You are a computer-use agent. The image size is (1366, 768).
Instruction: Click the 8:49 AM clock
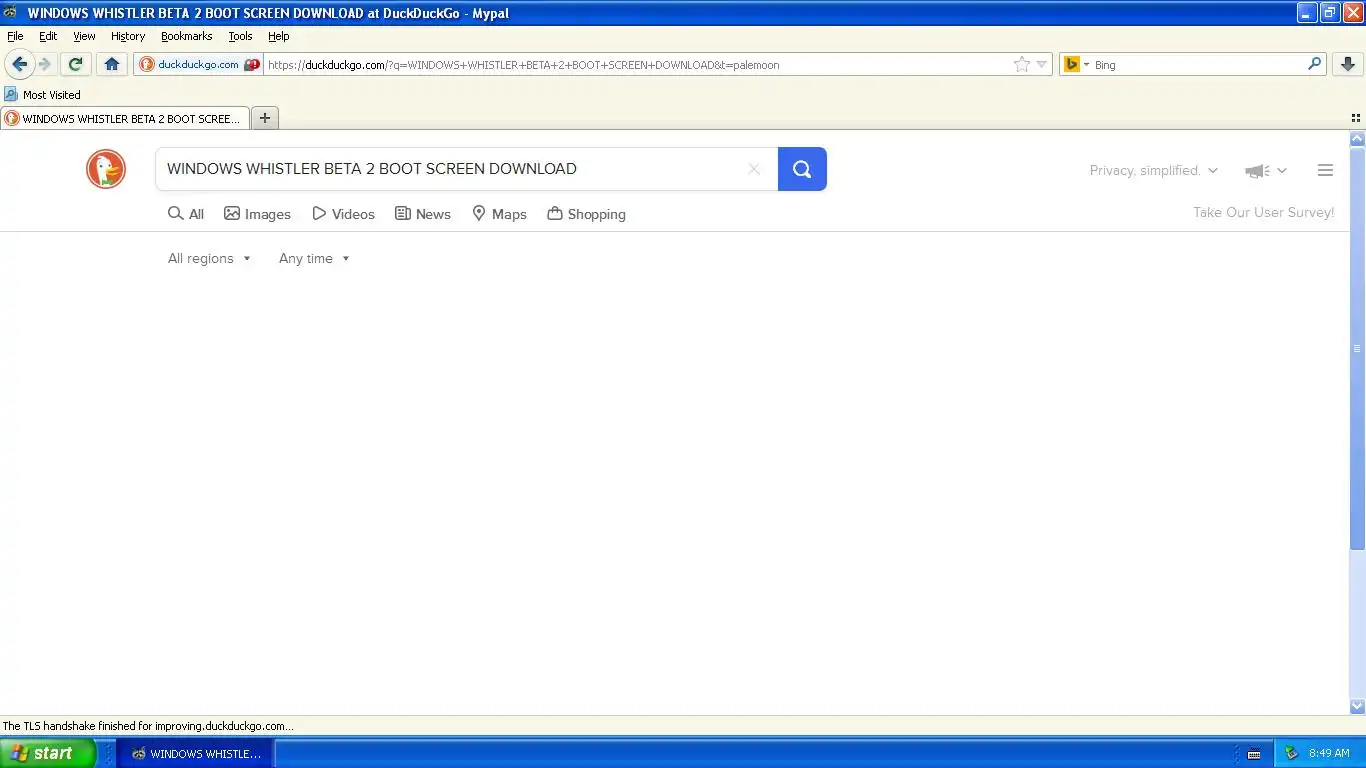tap(1329, 754)
